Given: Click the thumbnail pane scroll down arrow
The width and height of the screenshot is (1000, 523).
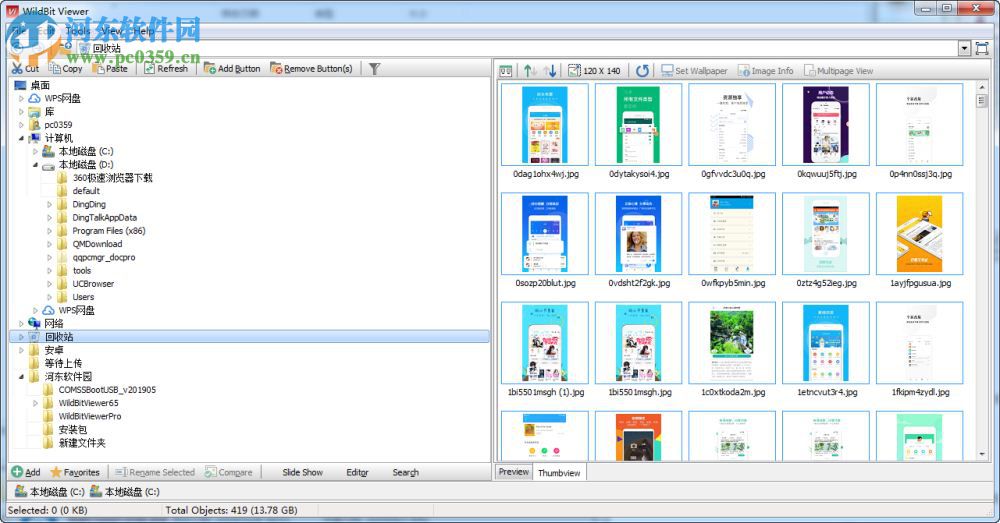Looking at the screenshot, I should coord(982,454).
